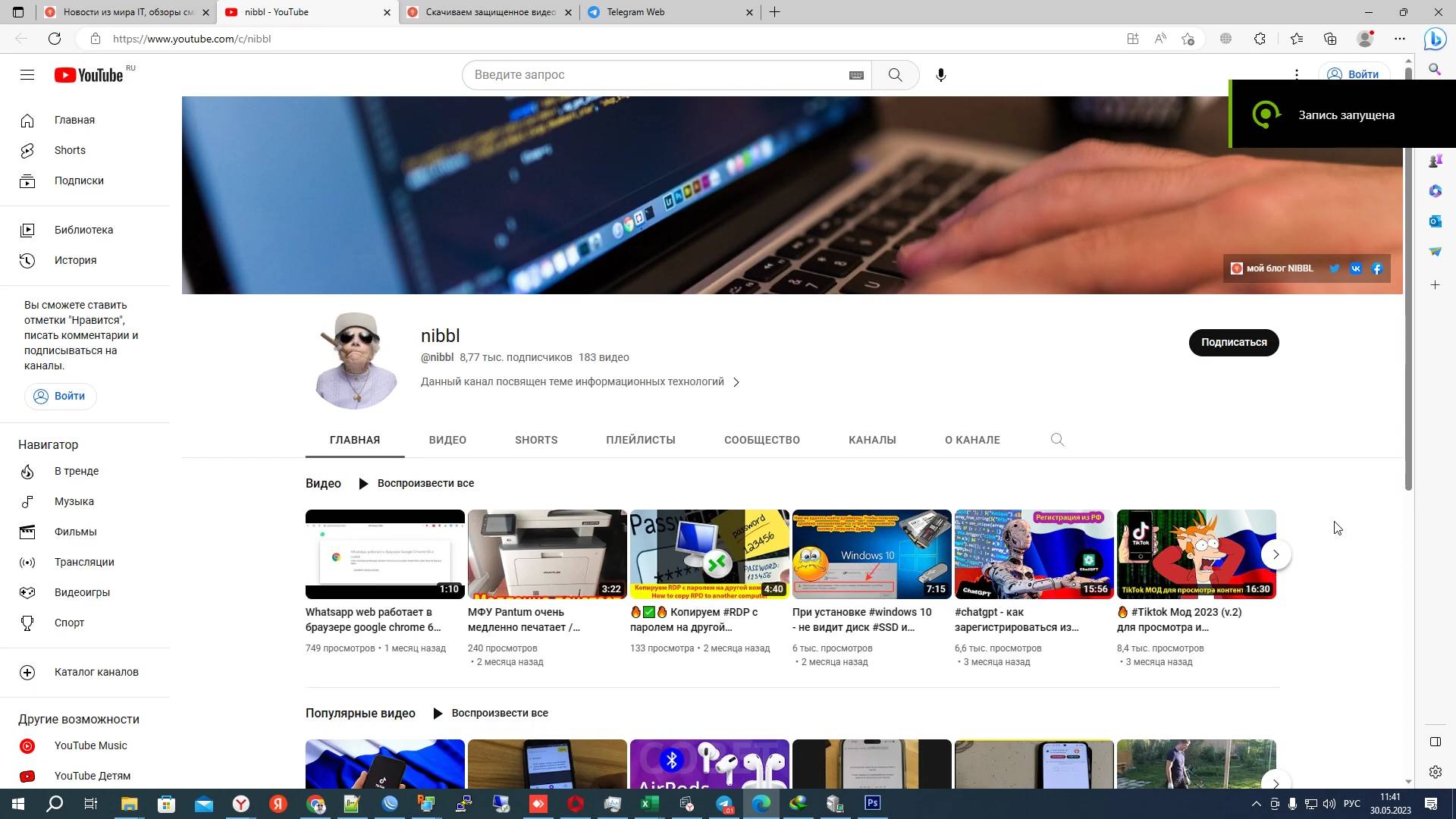
Task: Search within the channel magnifier icon
Action: (x=1057, y=440)
